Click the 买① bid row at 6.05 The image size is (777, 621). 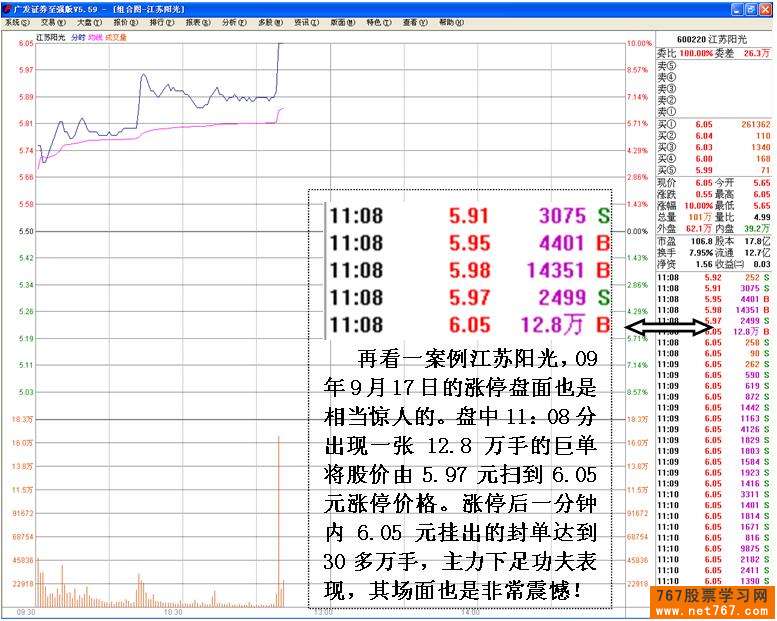click(x=713, y=124)
